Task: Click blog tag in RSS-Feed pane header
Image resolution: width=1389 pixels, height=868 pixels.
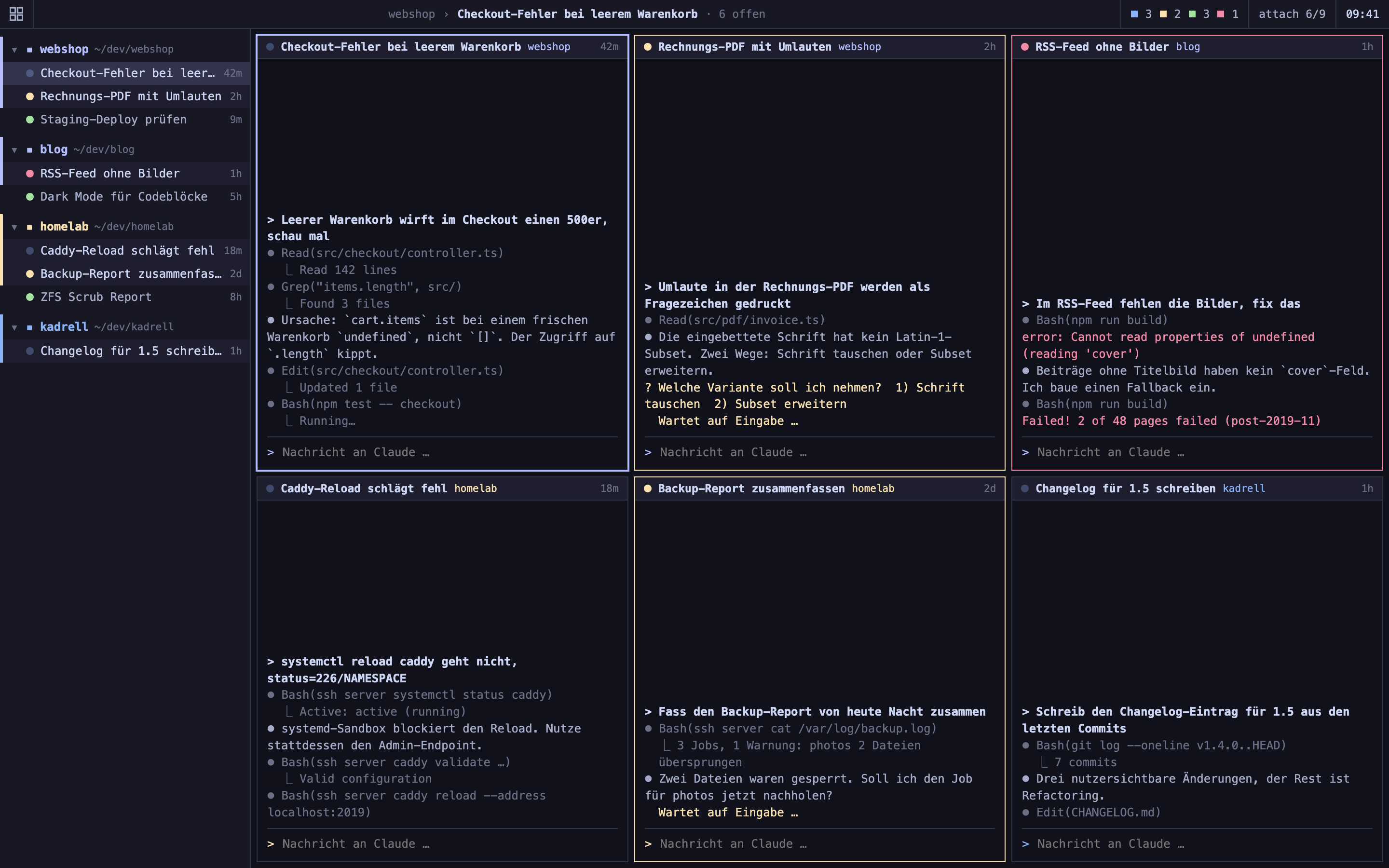Action: 1187,47
